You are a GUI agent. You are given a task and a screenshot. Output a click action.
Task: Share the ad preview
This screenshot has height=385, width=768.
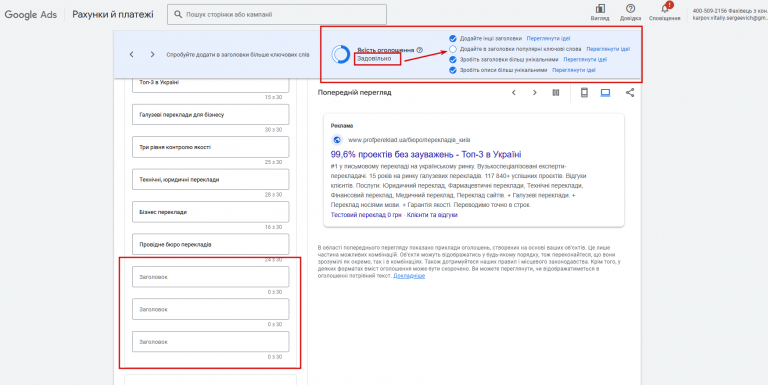[630, 93]
